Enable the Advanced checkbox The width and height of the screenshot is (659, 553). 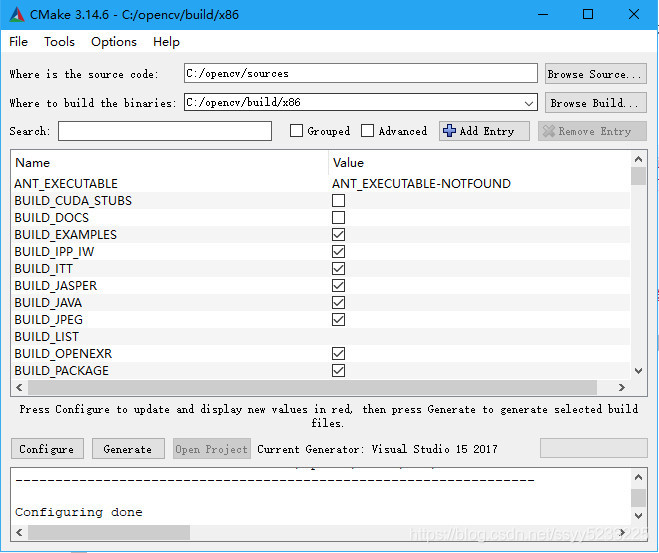[367, 131]
